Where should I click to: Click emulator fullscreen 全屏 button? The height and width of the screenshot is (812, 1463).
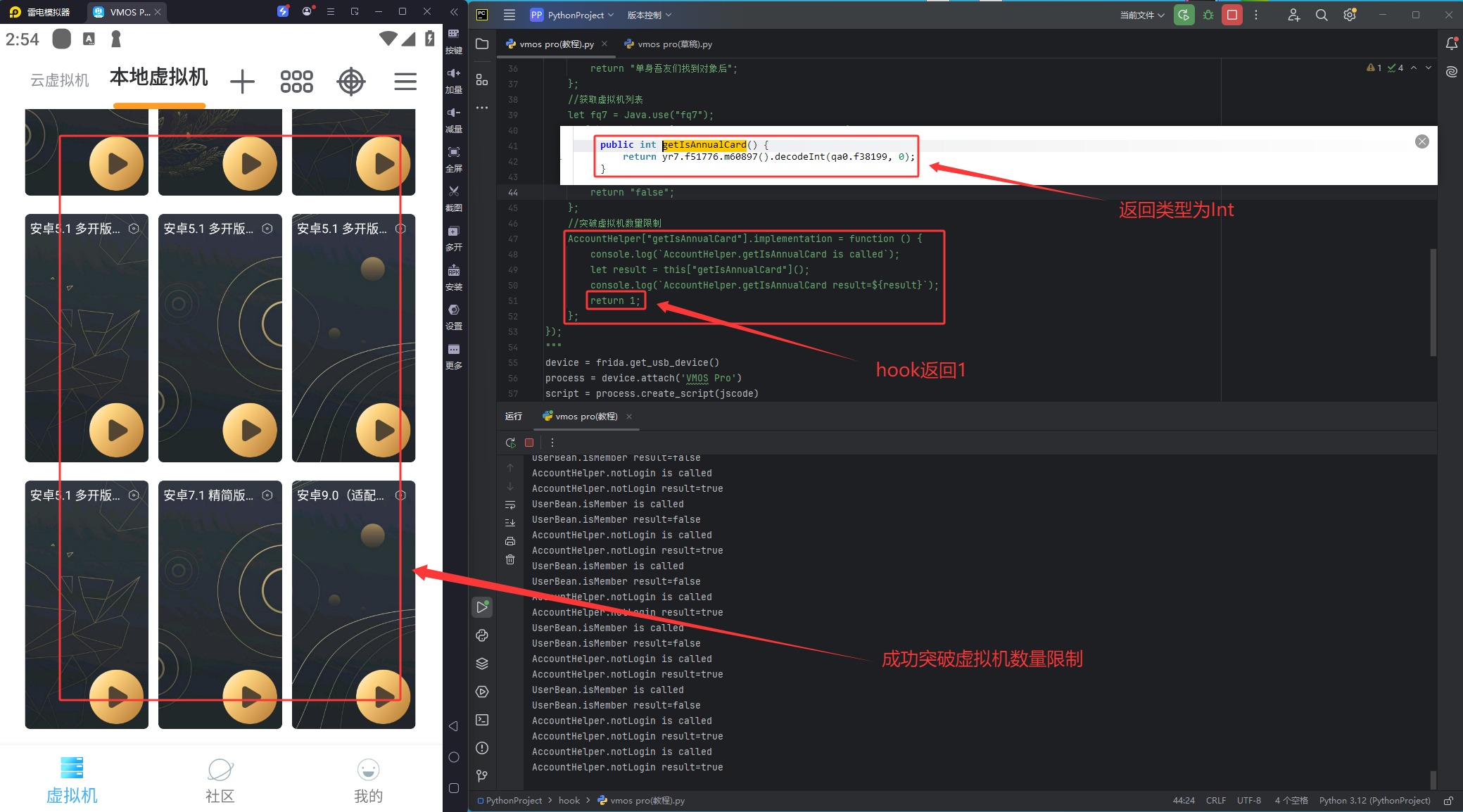(x=454, y=159)
